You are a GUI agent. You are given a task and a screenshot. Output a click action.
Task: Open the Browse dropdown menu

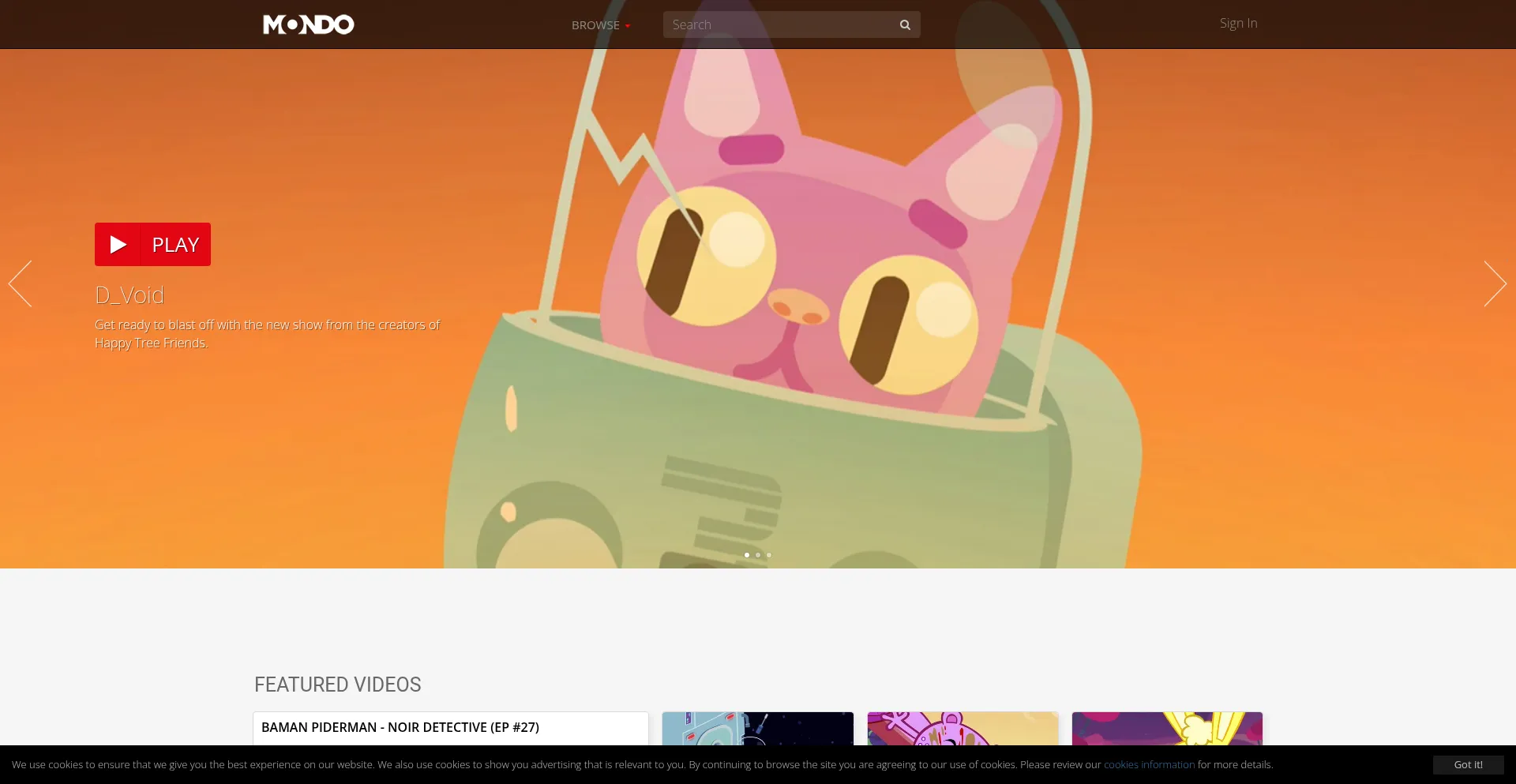pyautogui.click(x=595, y=25)
